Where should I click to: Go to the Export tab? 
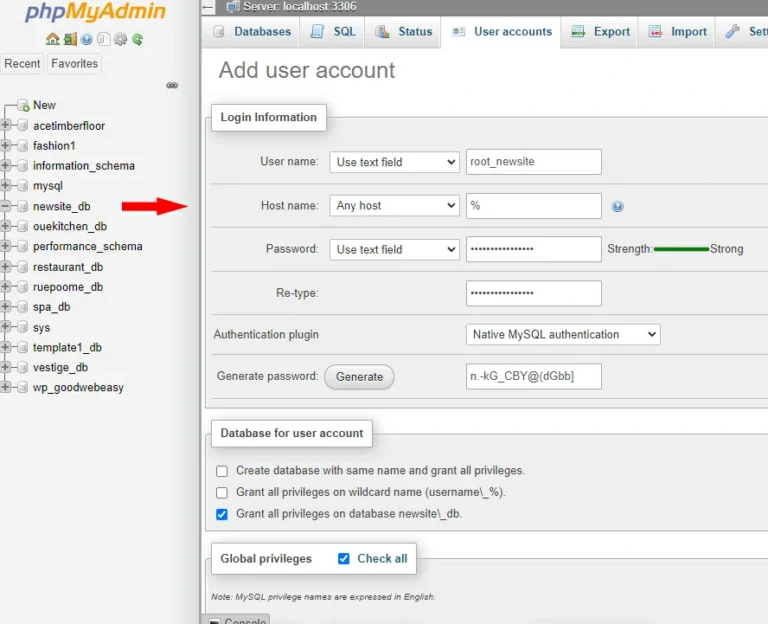click(x=600, y=32)
